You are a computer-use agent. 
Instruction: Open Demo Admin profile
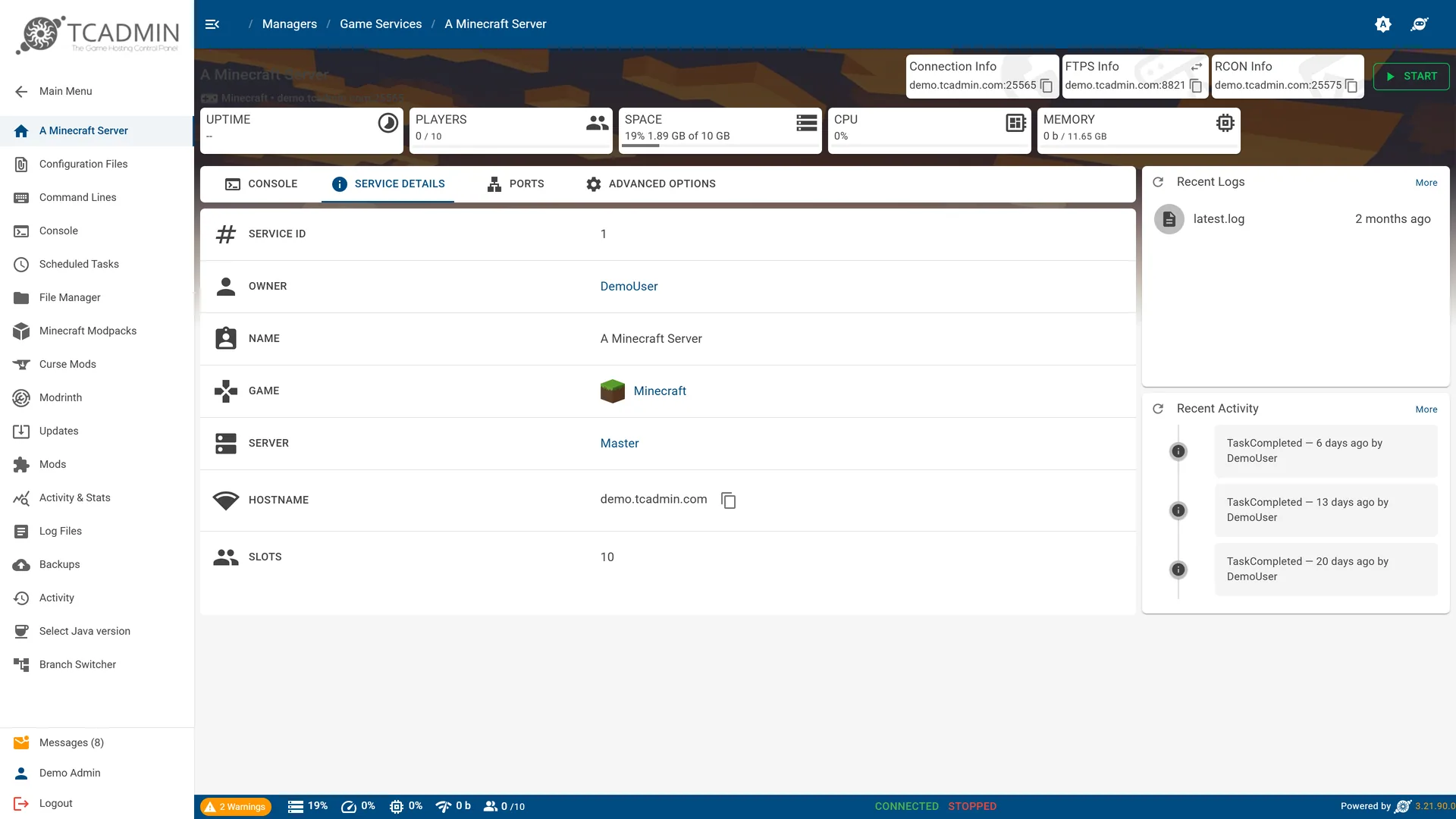click(x=97, y=773)
